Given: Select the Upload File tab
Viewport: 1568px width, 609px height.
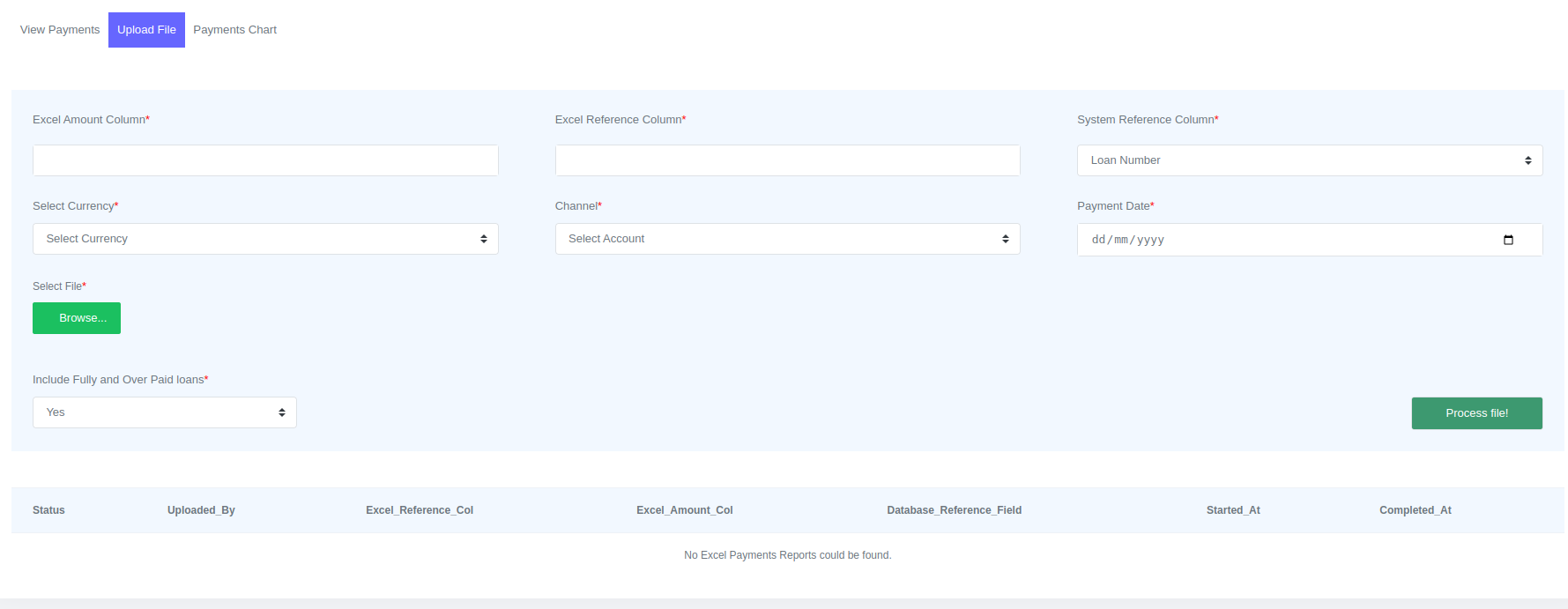Looking at the screenshot, I should 146,30.
